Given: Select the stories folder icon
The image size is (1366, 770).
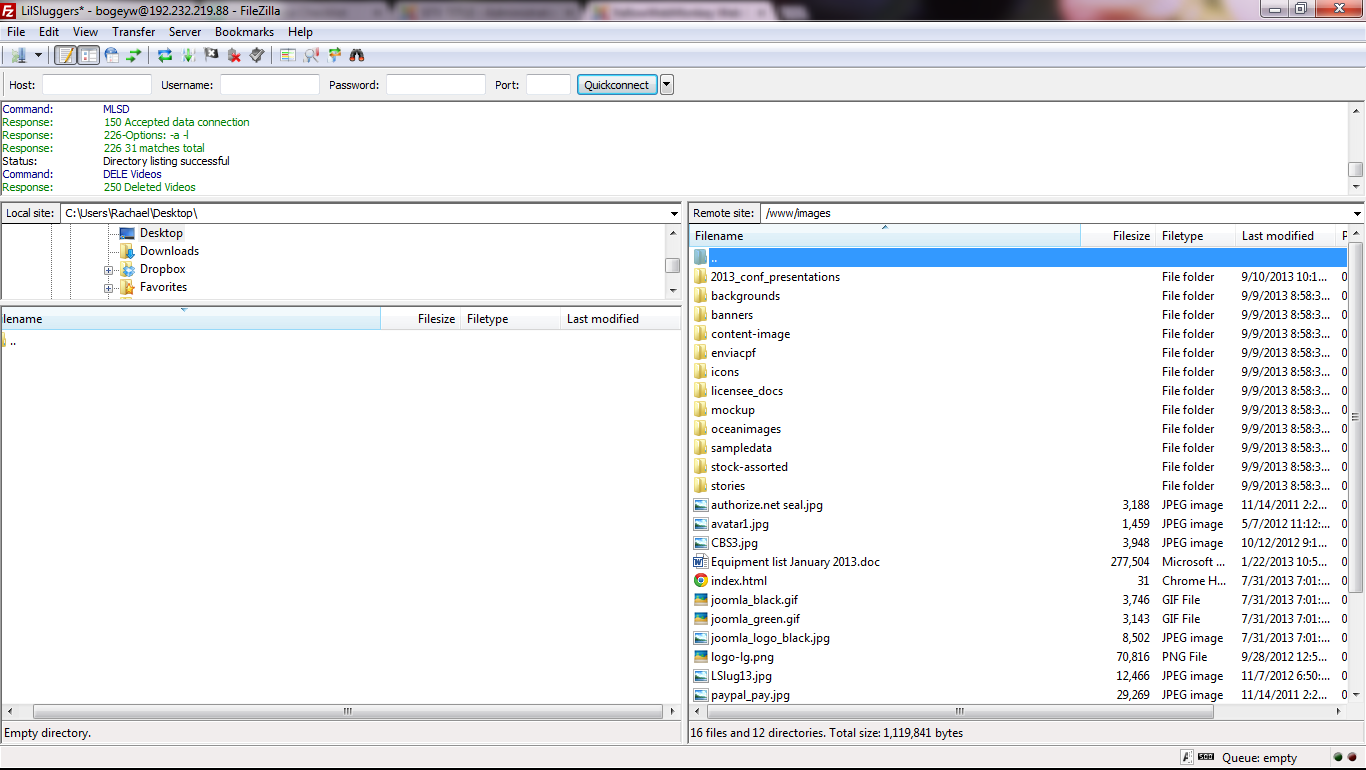Looking at the screenshot, I should [x=701, y=486].
